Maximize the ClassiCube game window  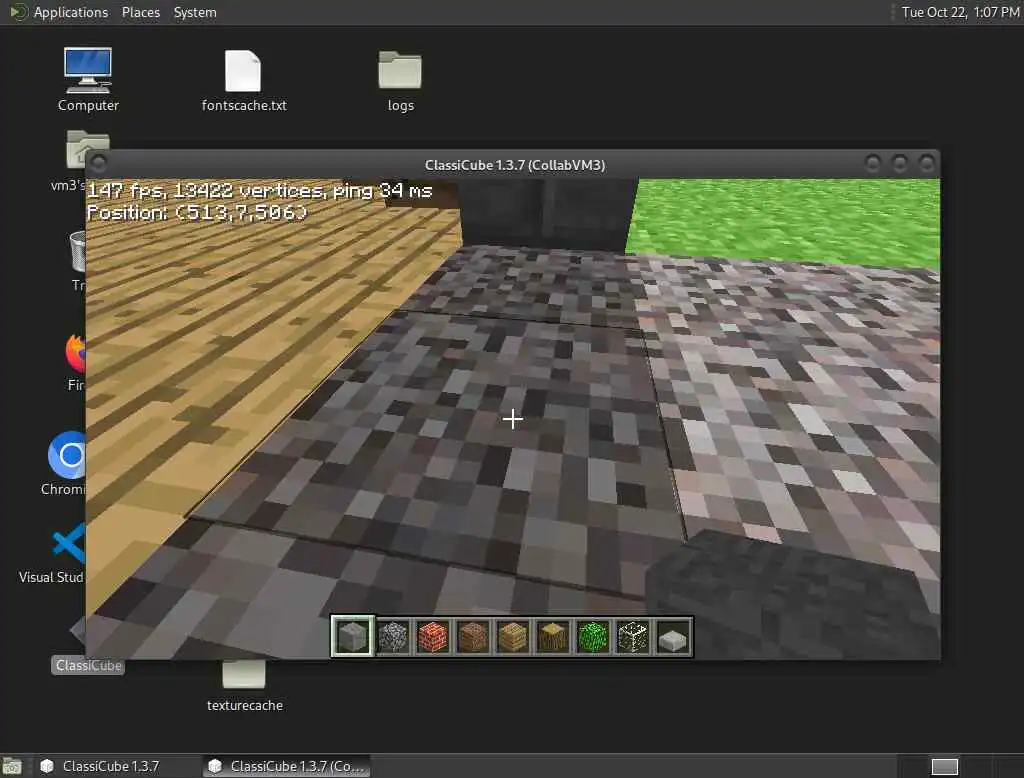click(x=899, y=163)
